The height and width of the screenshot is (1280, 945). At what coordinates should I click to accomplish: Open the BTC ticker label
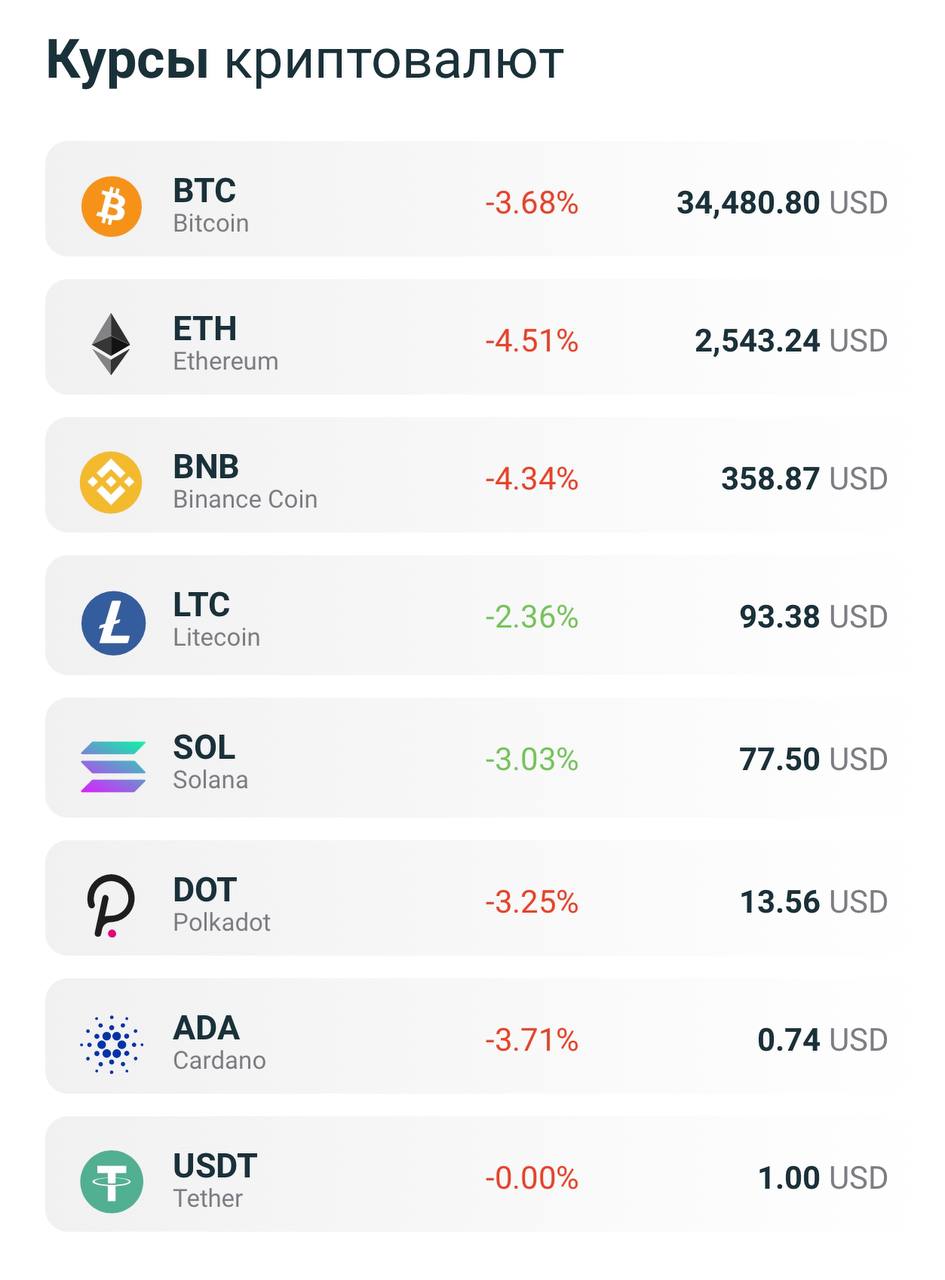(204, 190)
